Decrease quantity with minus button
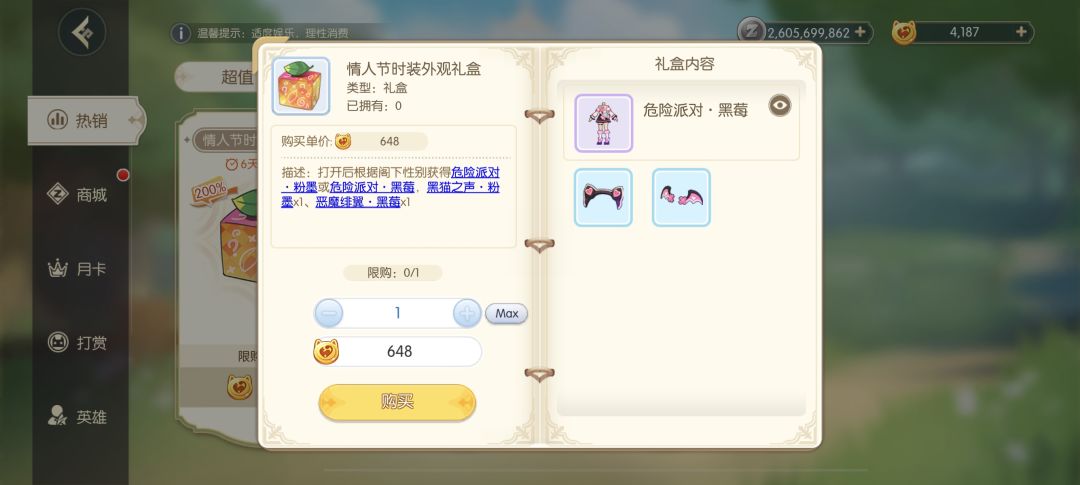This screenshot has width=1080, height=485. 329,313
